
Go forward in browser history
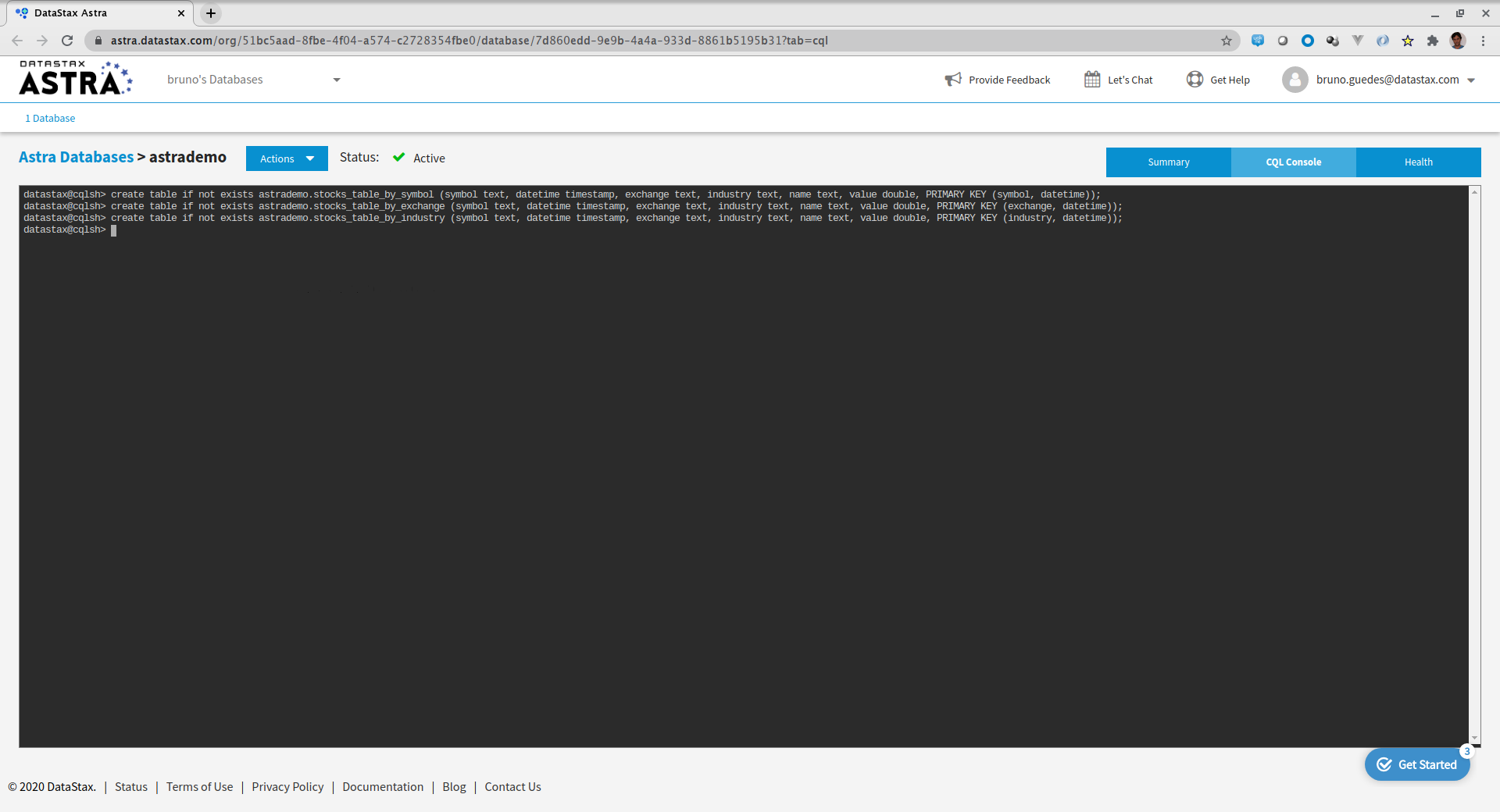(x=42, y=41)
